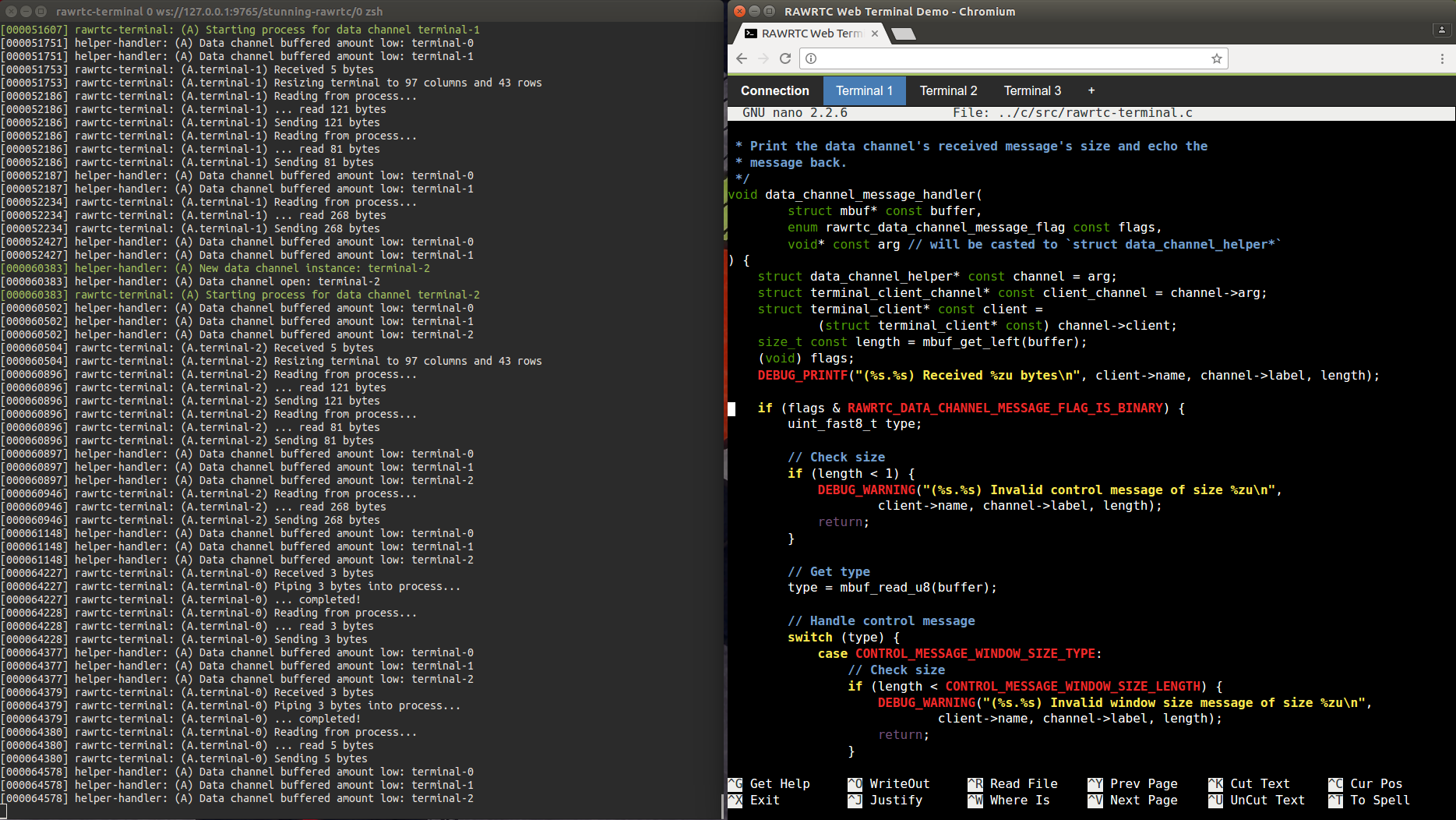Switch to the Connection tab
The height and width of the screenshot is (820, 1456).
(775, 90)
